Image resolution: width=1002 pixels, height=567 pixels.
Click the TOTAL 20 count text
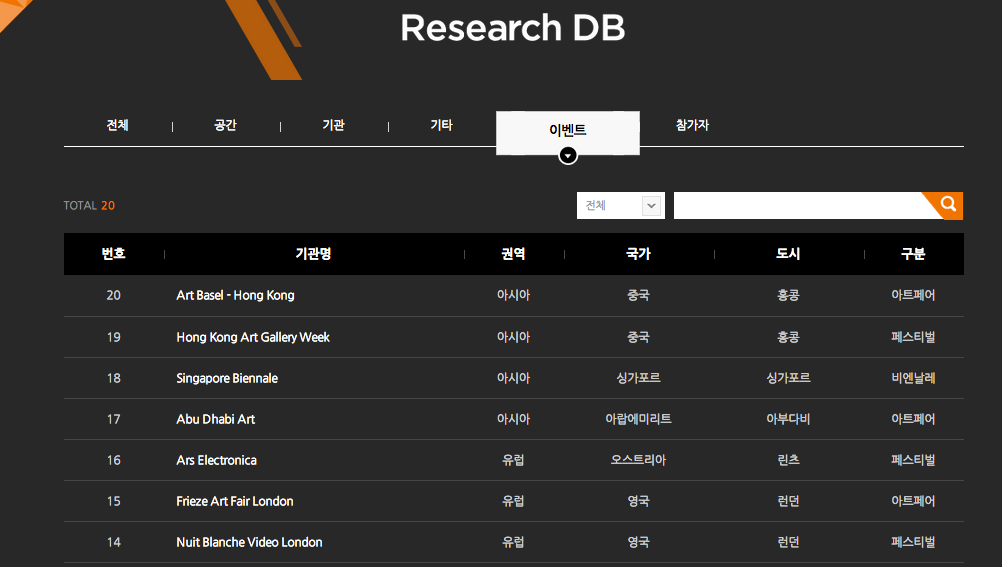click(x=89, y=206)
